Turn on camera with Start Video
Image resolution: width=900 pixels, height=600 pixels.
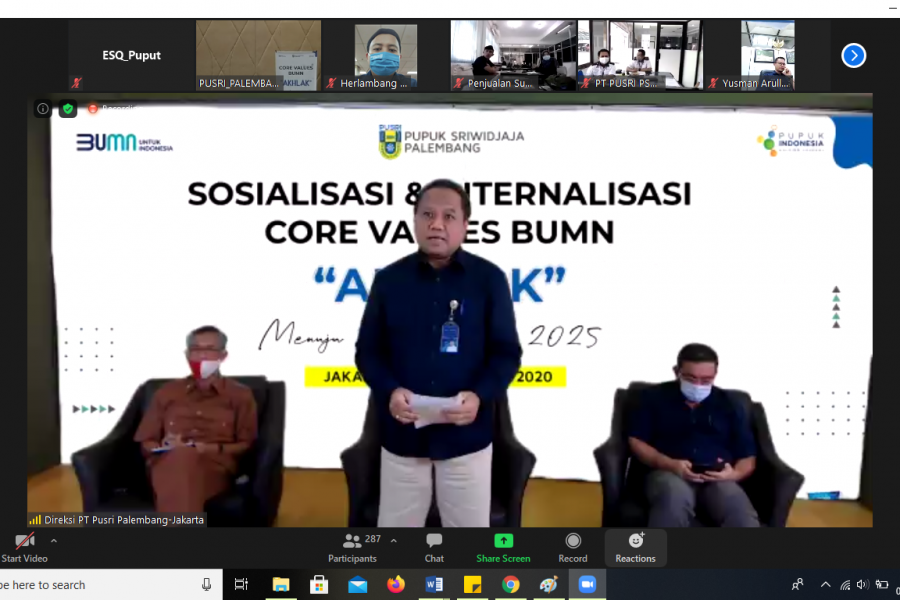24,546
